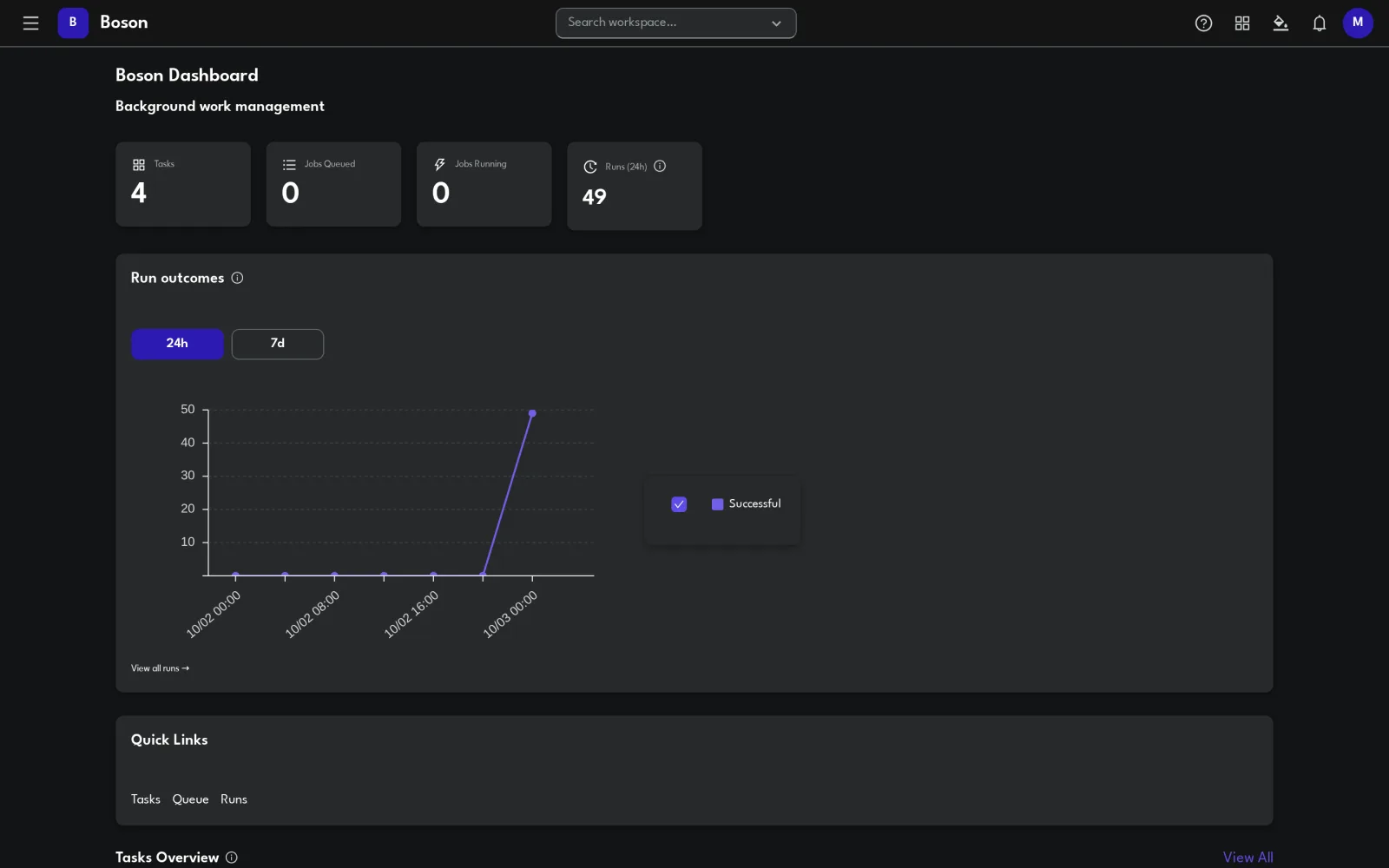The width and height of the screenshot is (1389, 868).
Task: Click the Boson brand name text
Action: [x=124, y=23]
